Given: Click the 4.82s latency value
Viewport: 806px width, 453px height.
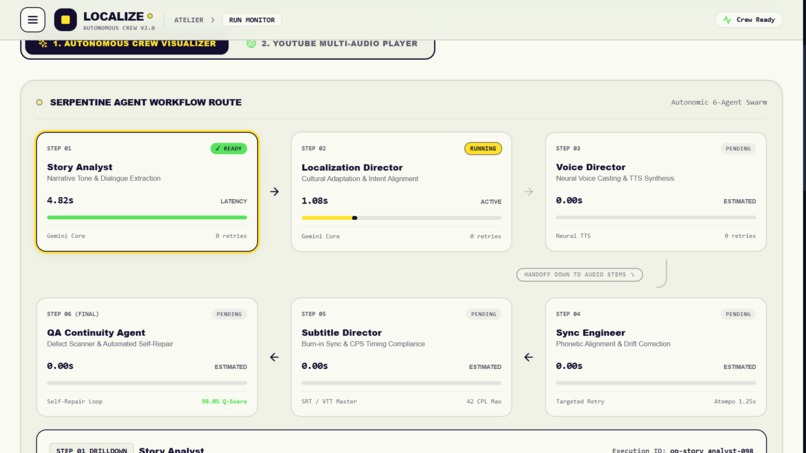Looking at the screenshot, I should 60,201.
